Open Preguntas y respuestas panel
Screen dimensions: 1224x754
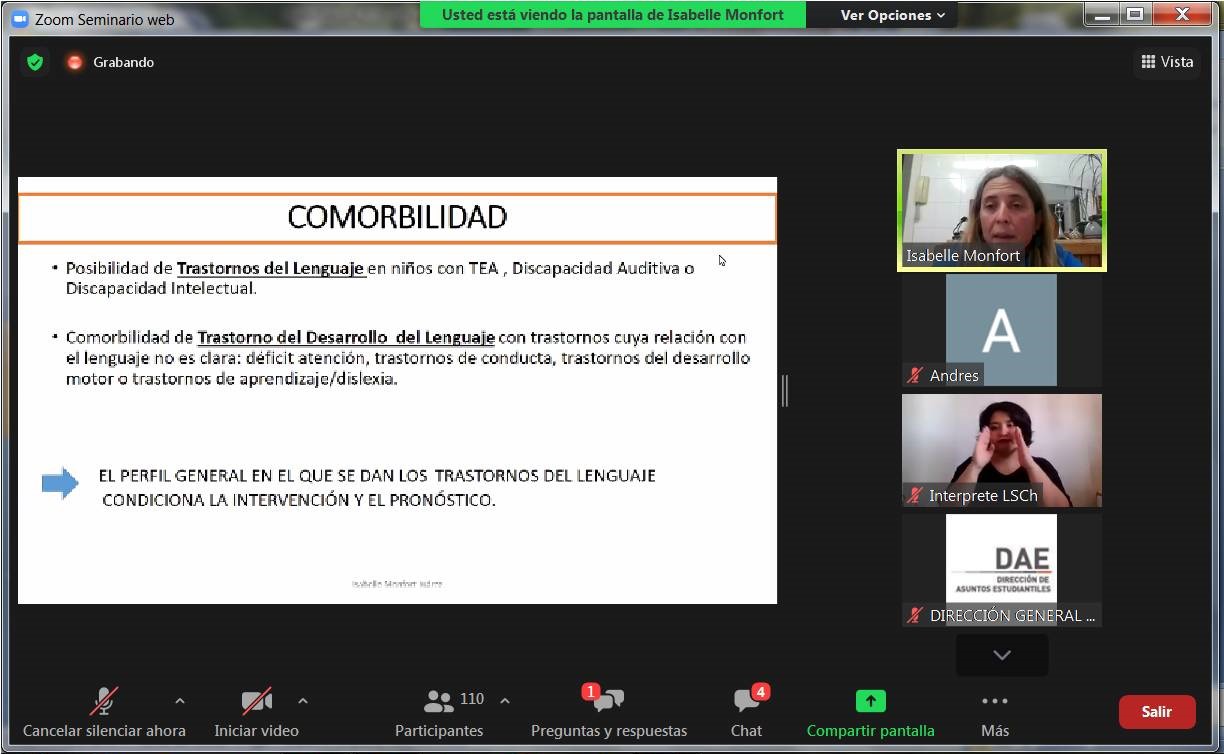(x=608, y=711)
